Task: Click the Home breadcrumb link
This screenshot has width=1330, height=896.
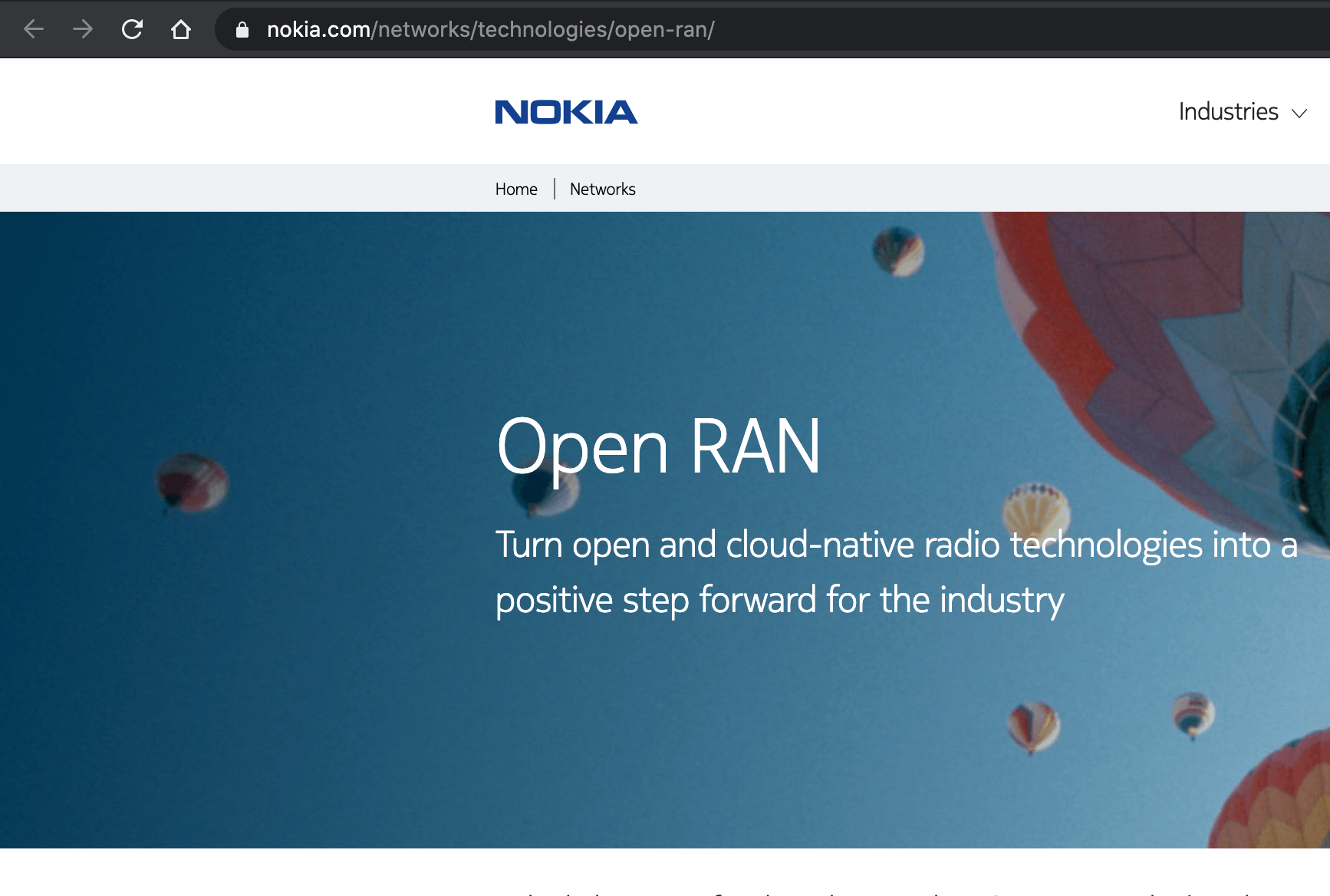Action: pos(516,189)
